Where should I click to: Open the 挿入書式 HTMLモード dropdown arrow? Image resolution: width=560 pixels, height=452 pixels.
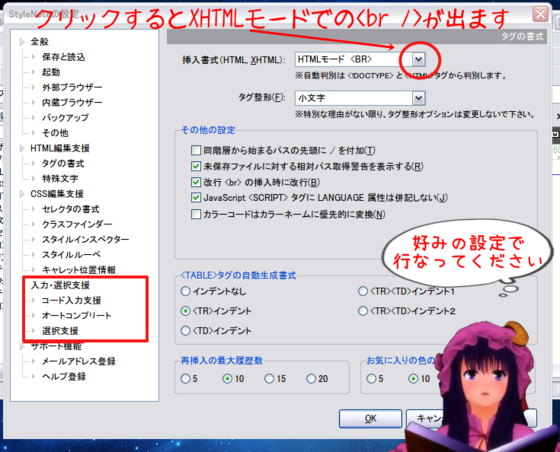tap(419, 59)
